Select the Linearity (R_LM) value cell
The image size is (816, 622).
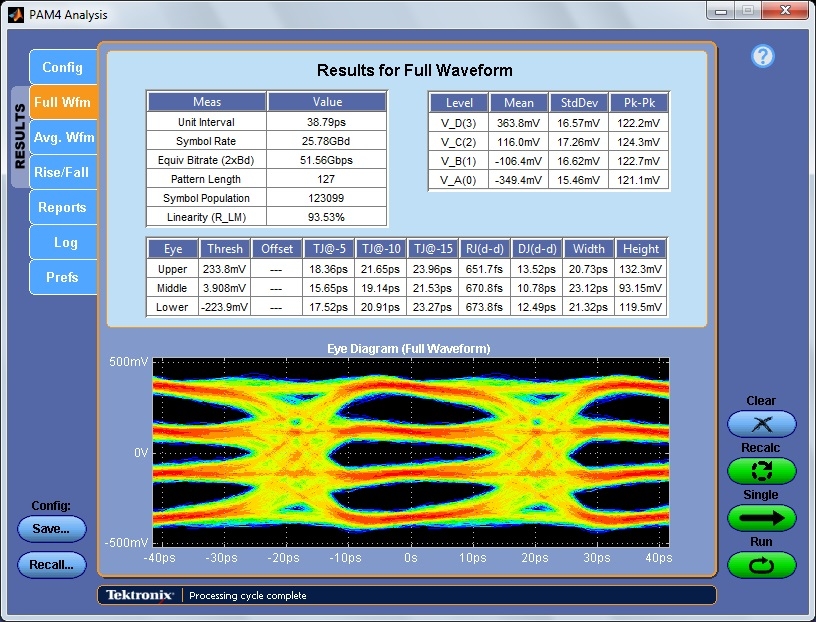pos(327,217)
